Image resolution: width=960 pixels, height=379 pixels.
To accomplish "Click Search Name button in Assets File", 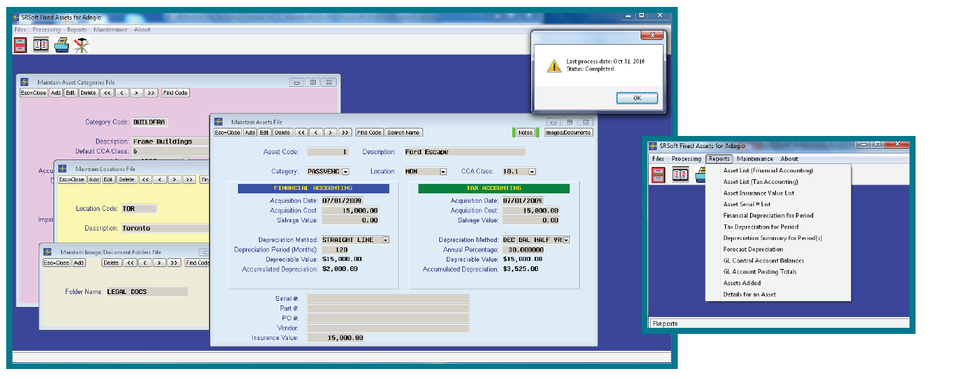I will (x=403, y=132).
